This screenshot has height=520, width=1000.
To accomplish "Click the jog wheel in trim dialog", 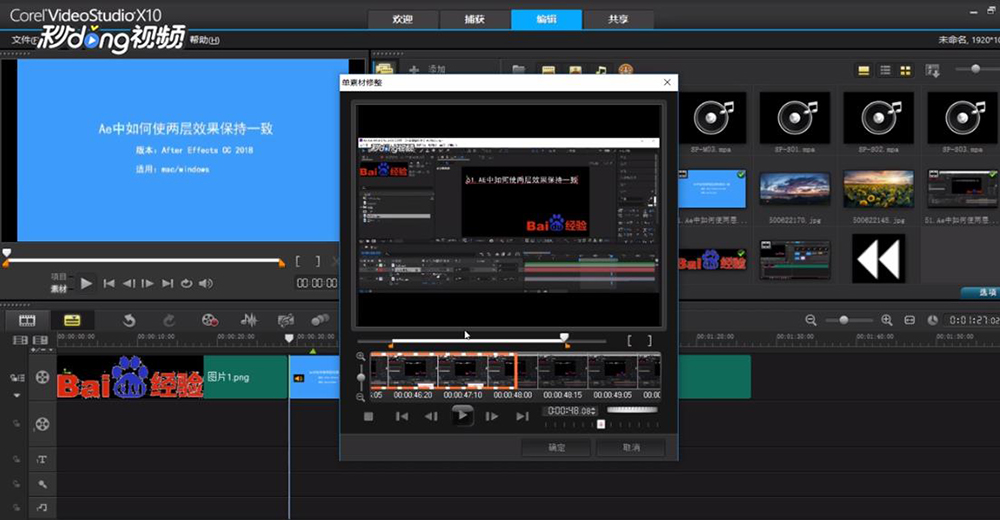I will [632, 410].
